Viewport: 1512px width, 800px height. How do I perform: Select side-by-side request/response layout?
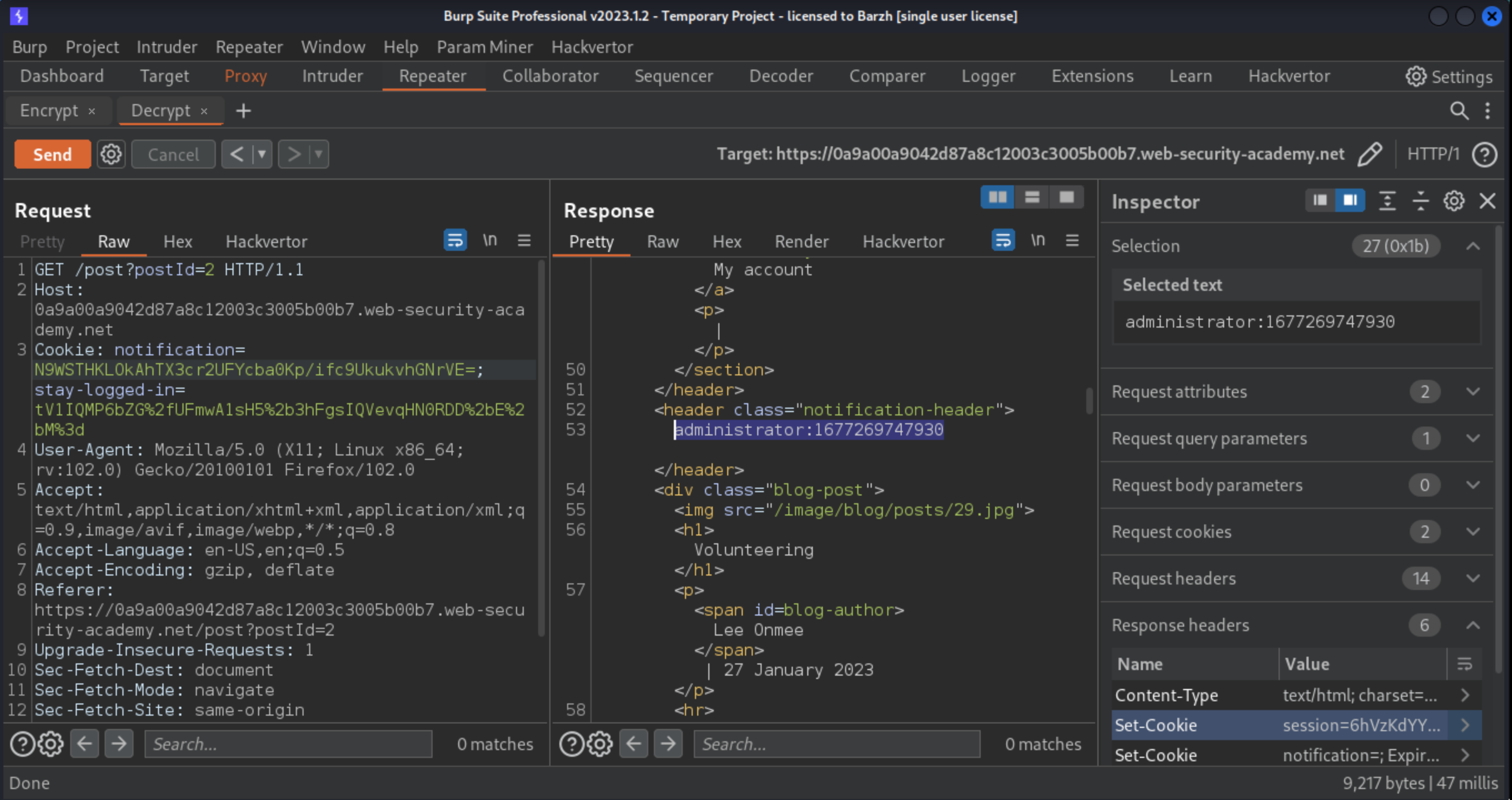997,197
